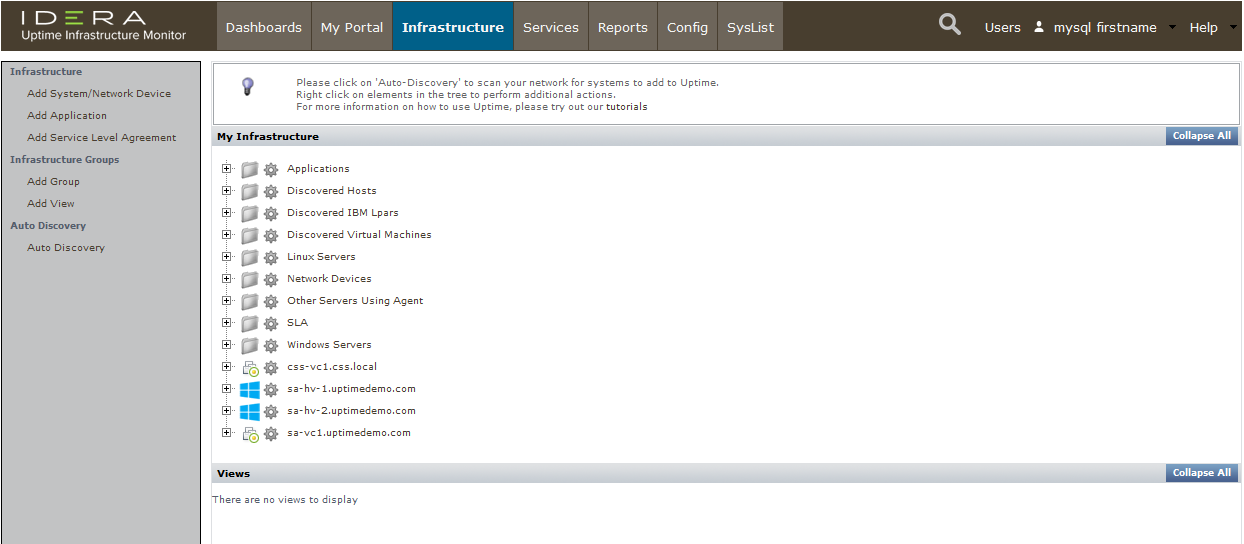Select the sa-vc1.uptimedemo.com label
This screenshot has height=544, width=1244.
(x=349, y=433)
